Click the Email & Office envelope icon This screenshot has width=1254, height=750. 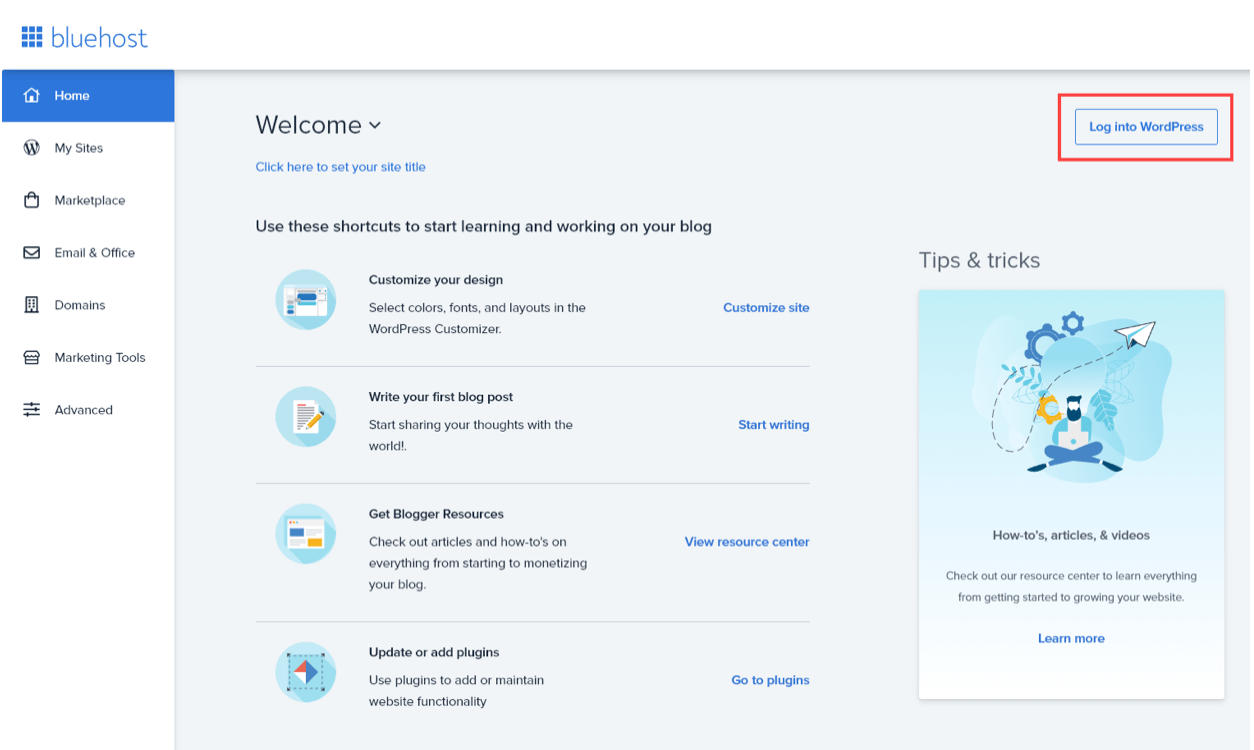29,252
